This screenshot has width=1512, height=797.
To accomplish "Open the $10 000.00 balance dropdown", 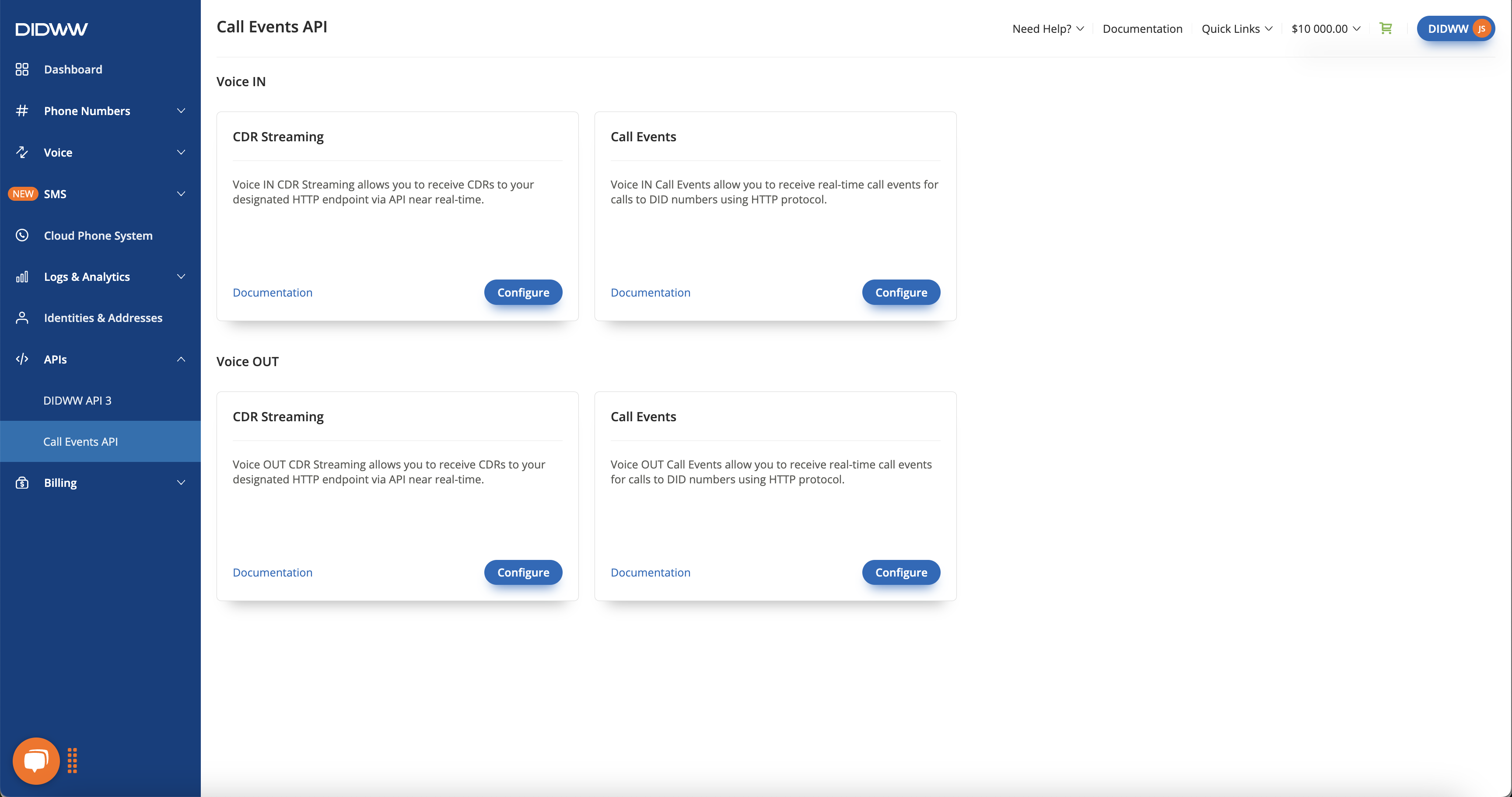I will pos(1326,29).
